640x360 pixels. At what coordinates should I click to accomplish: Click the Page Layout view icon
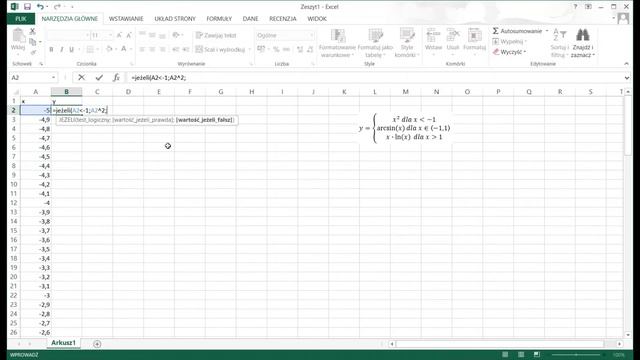(x=521, y=355)
